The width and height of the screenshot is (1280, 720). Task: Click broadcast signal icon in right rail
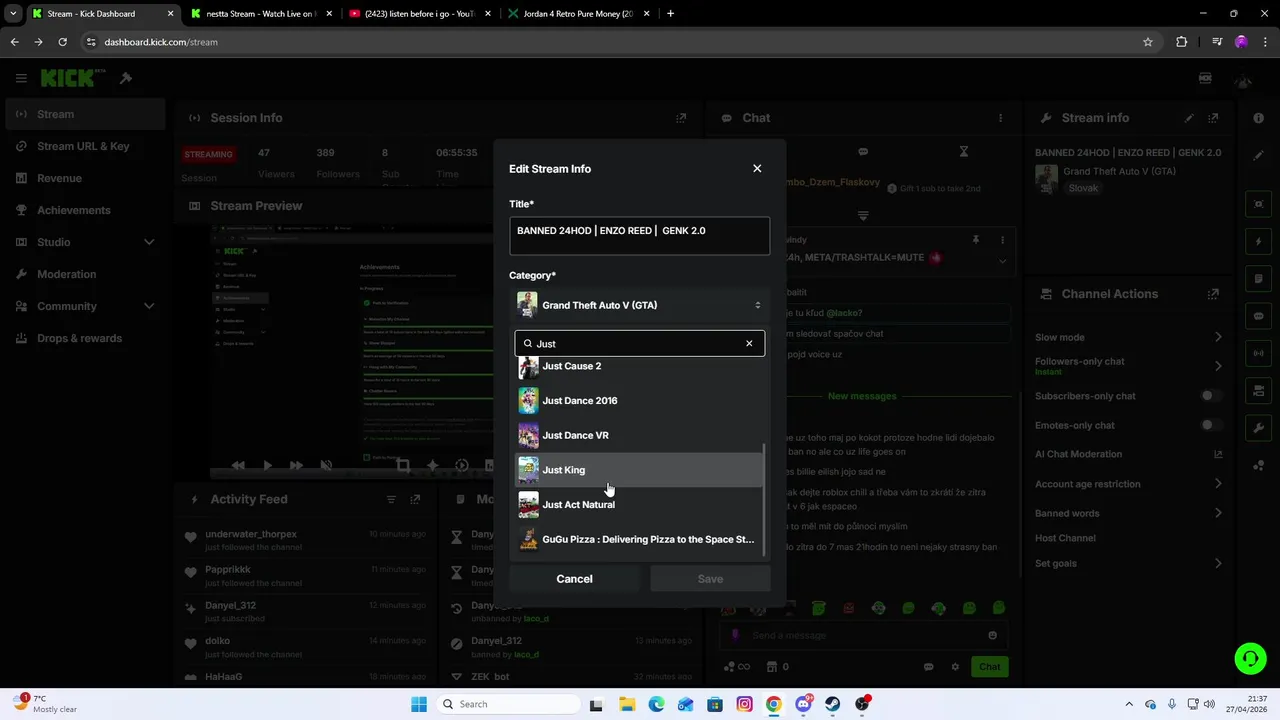tap(1259, 353)
